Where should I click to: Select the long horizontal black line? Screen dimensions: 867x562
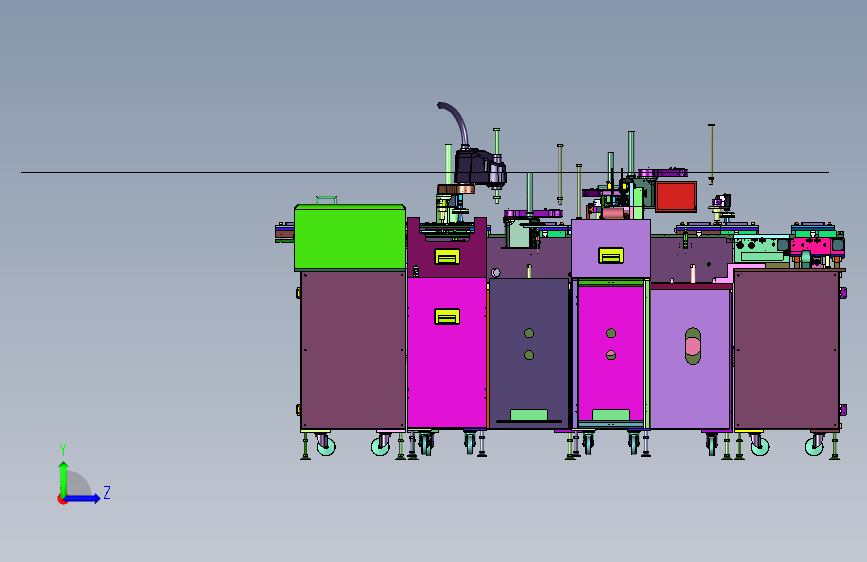click(x=425, y=173)
